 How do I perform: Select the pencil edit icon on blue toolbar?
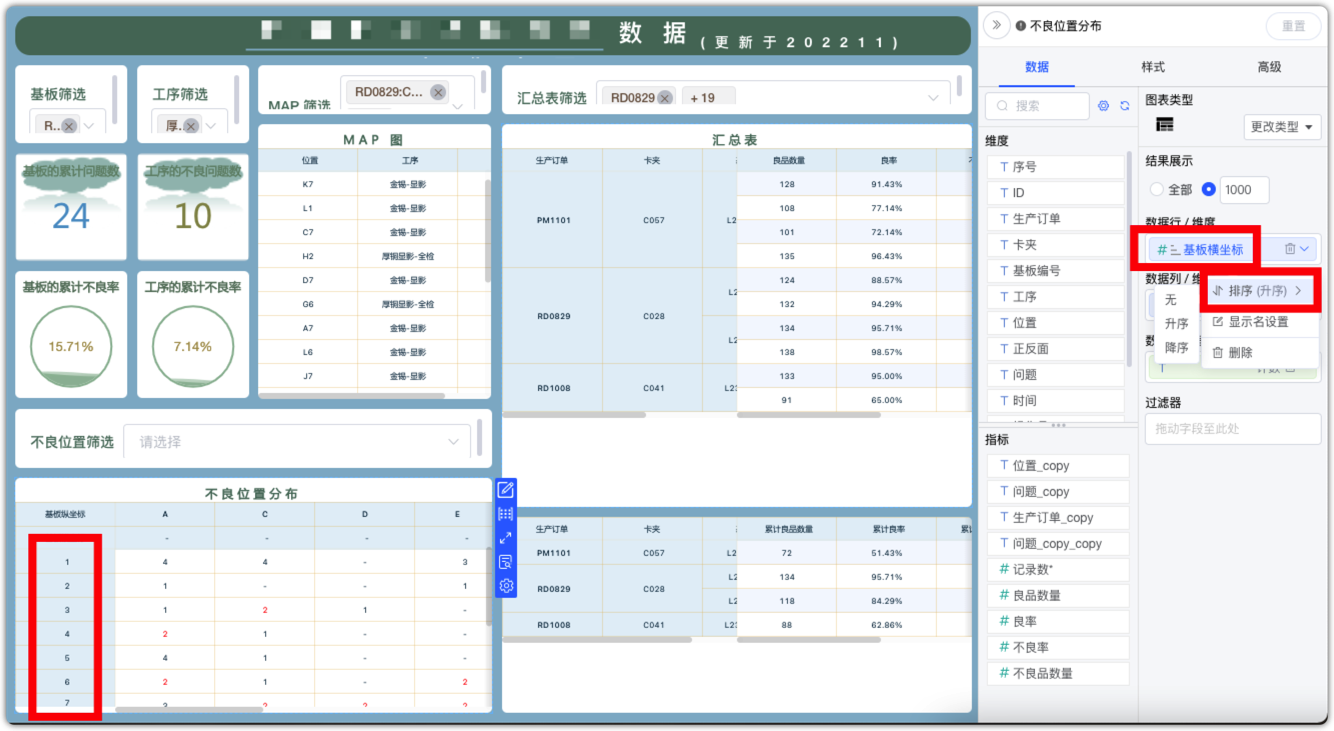pos(506,490)
